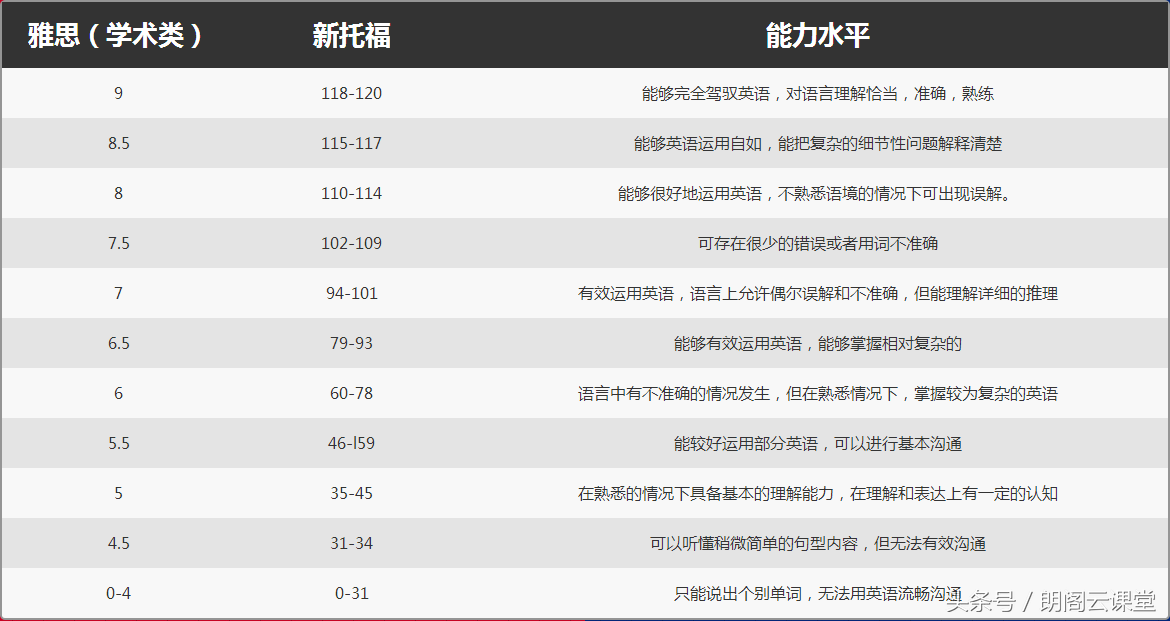The image size is (1170, 621).
Task: Select the IELTS score cell "7.5"
Action: click(x=119, y=243)
